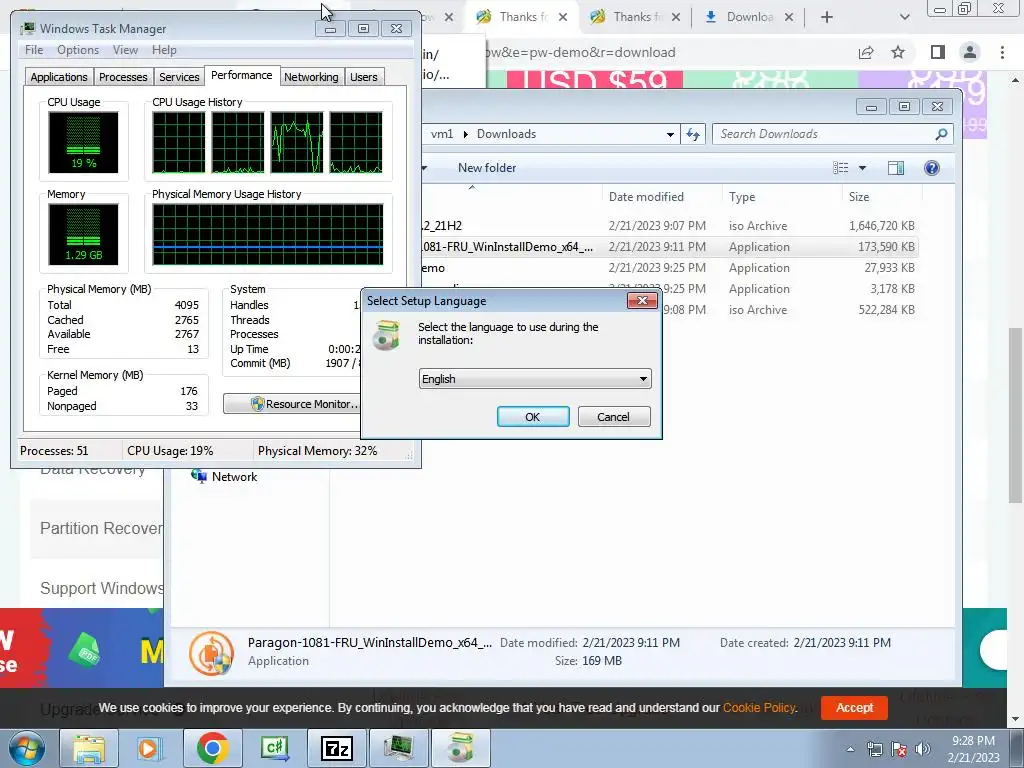Viewport: 1024px width, 768px height.
Task: Open the Cookie Policy link
Action: pyautogui.click(x=759, y=707)
